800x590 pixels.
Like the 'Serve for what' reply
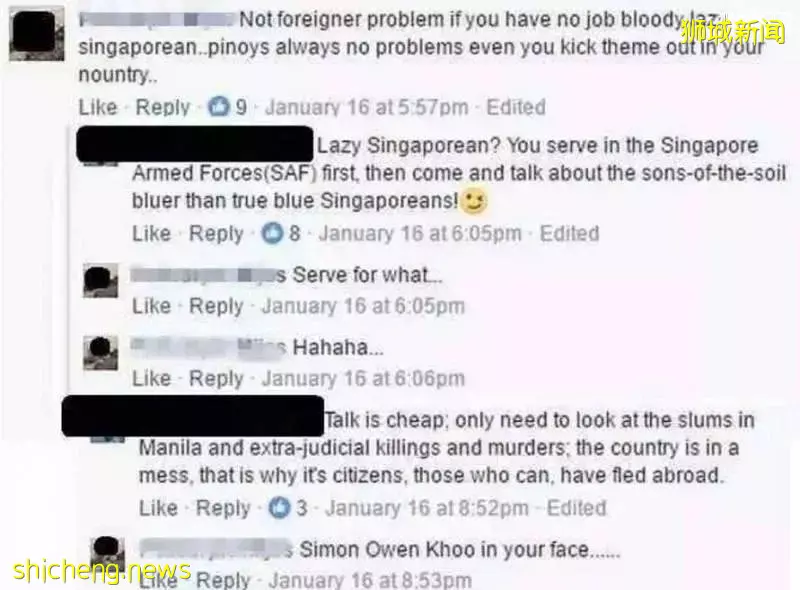[x=152, y=306]
